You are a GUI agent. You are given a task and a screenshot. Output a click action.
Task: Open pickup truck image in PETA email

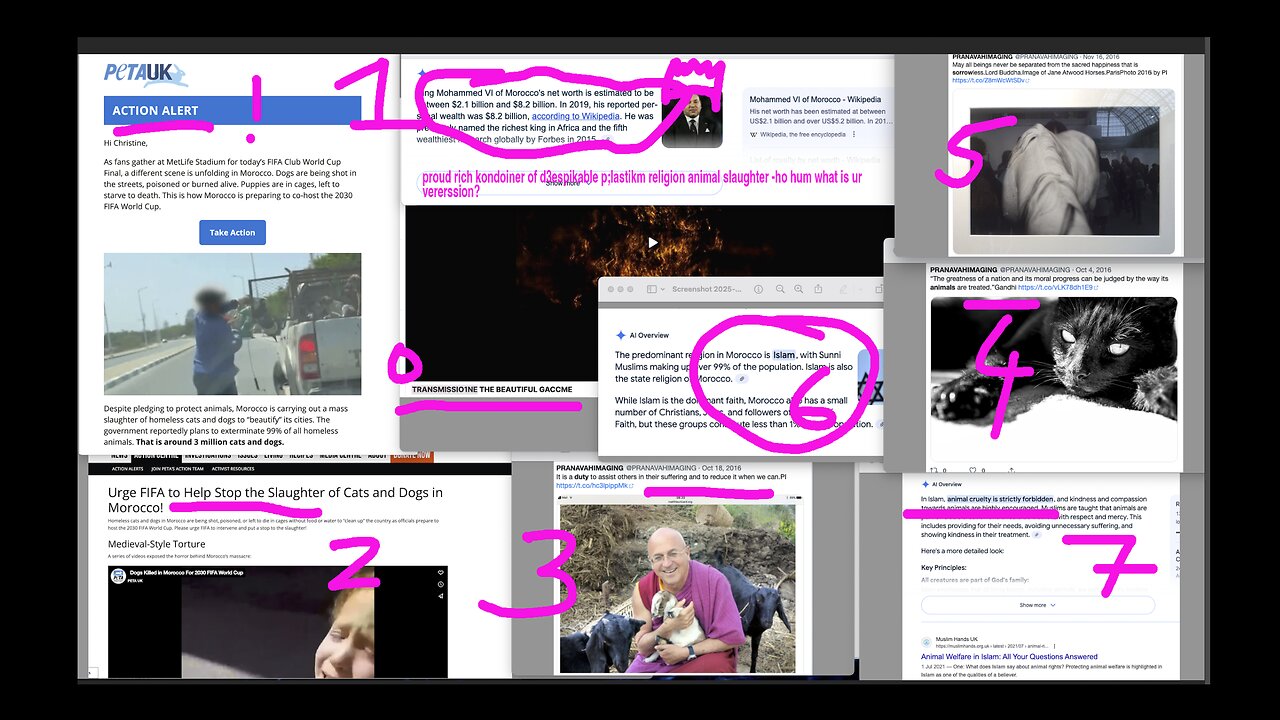coord(232,323)
